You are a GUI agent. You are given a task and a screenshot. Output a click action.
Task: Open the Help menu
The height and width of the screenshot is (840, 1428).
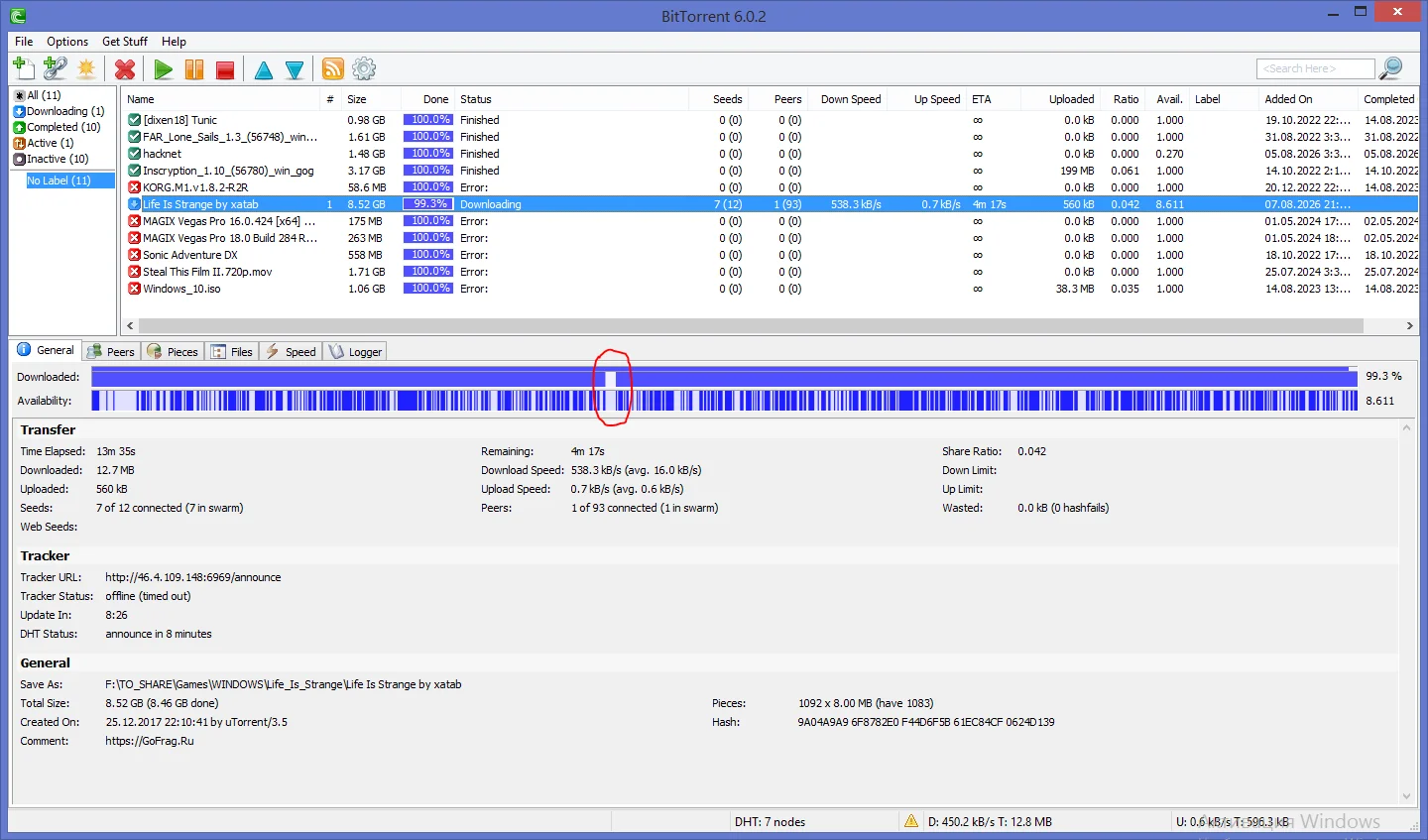(x=174, y=42)
